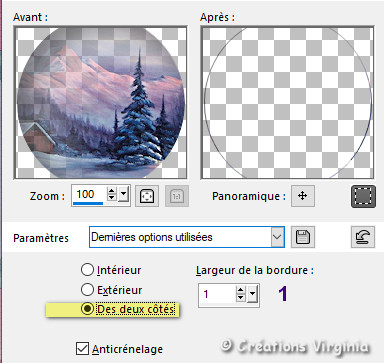Select the Des deux côtés radio button
Image resolution: width=384 pixels, height=363 pixels.
(88, 309)
